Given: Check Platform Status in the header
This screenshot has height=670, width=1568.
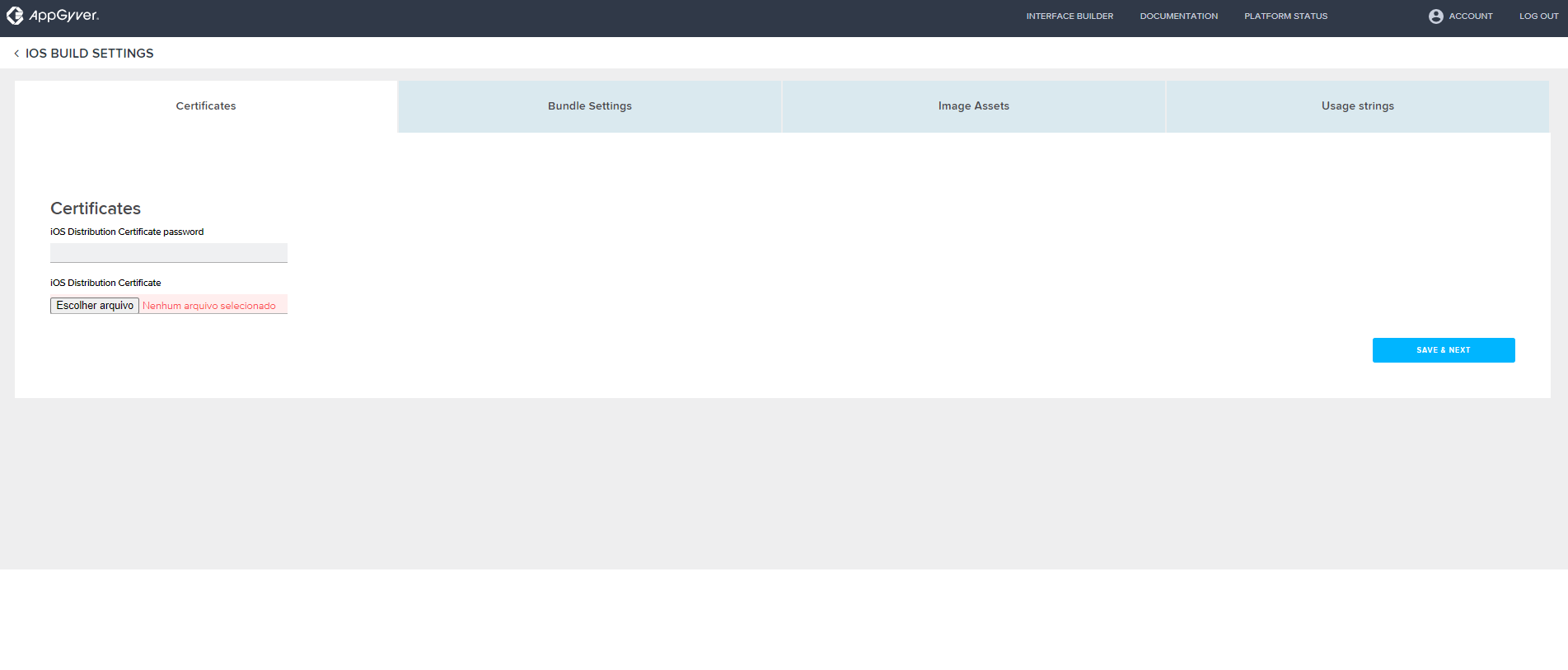Looking at the screenshot, I should [x=1285, y=16].
